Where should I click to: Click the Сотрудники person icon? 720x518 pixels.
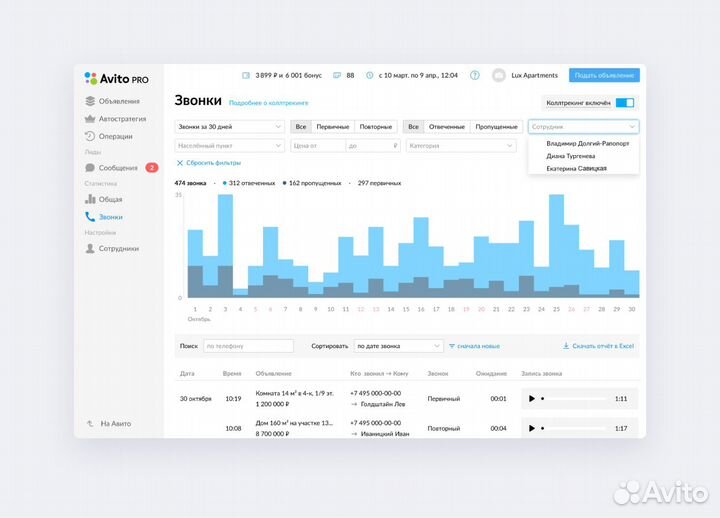click(90, 248)
